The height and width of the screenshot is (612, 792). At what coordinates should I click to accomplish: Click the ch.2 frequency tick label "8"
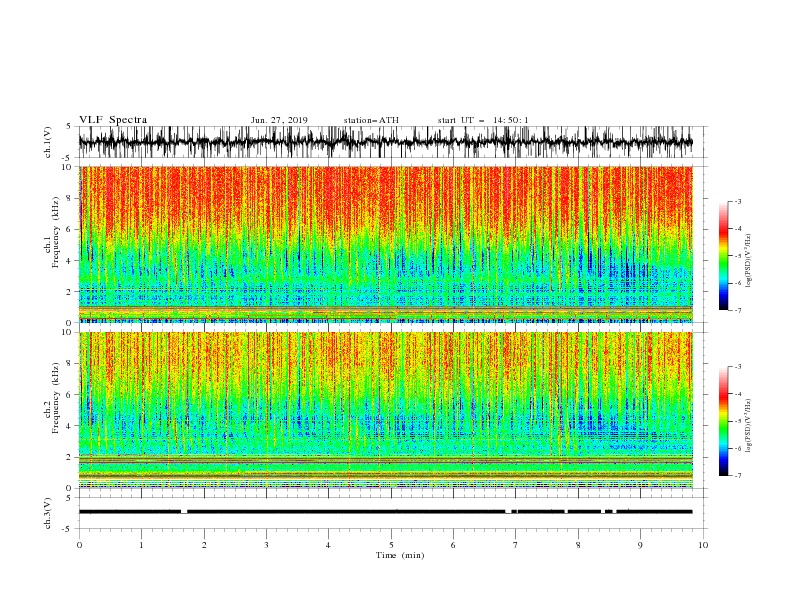pos(71,364)
